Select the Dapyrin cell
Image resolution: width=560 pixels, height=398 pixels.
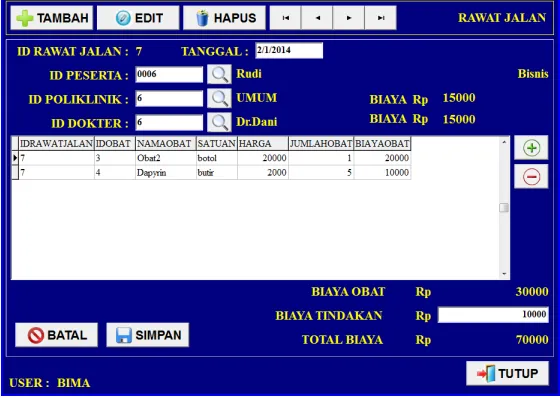point(166,173)
